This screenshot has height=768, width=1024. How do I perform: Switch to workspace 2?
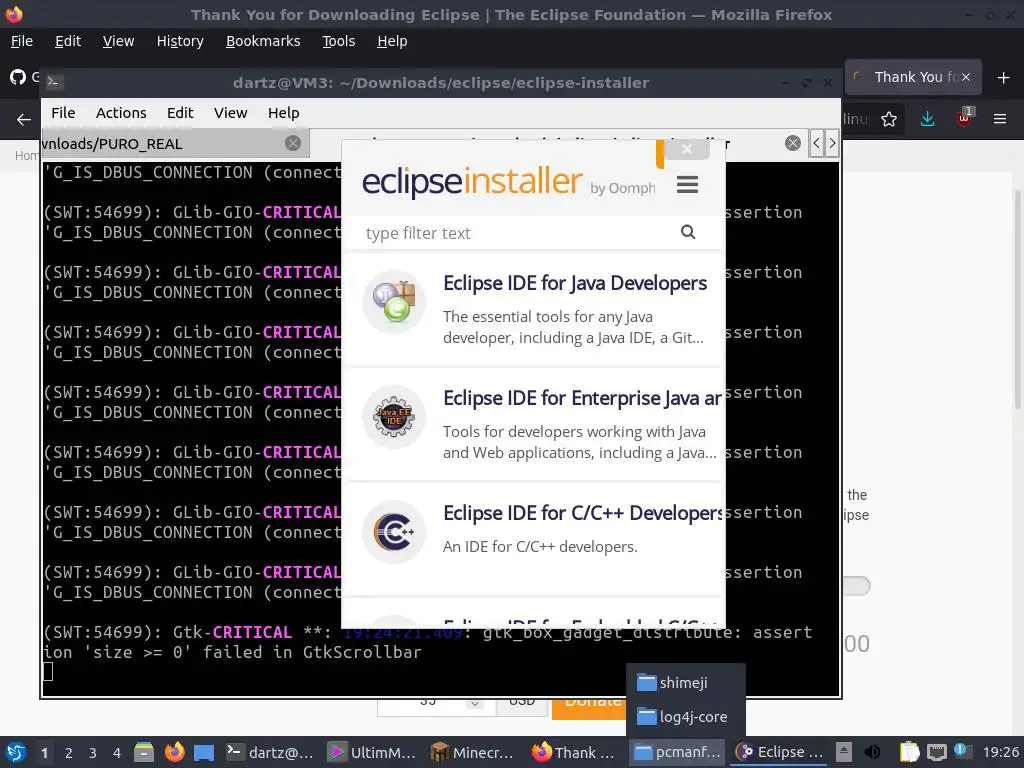(69, 753)
